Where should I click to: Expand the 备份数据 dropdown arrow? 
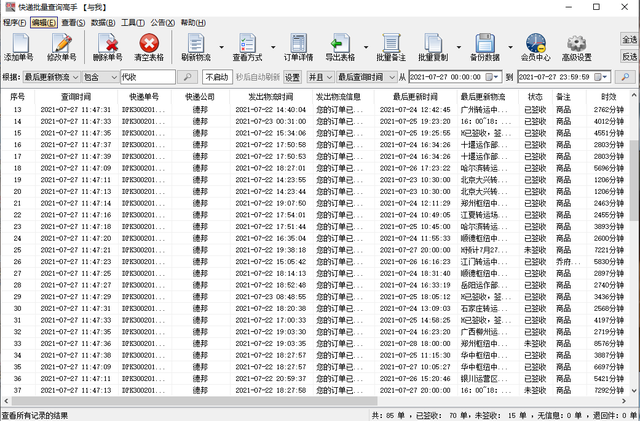(x=510, y=47)
